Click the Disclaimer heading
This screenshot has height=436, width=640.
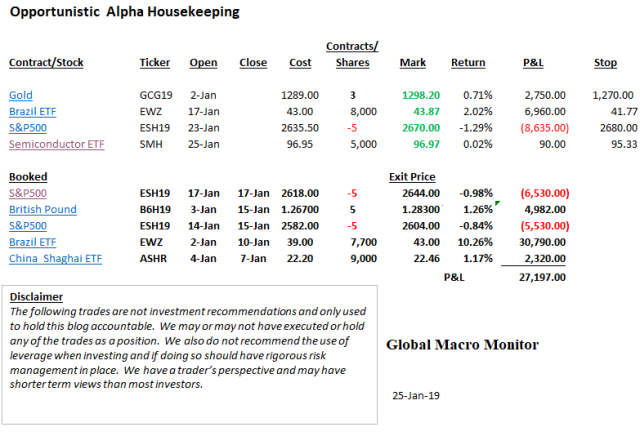(35, 297)
